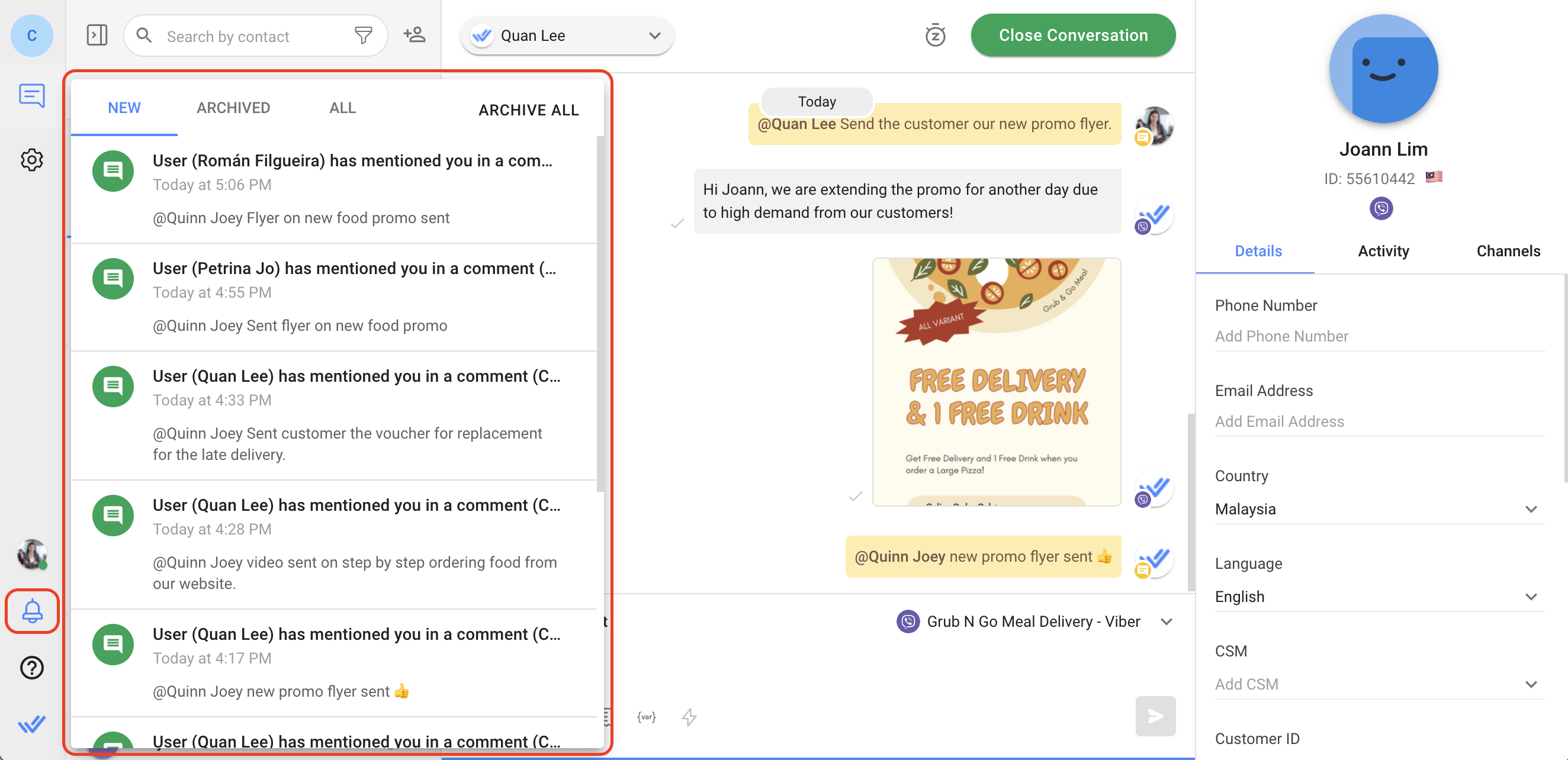
Task: Switch to the Activity tab in contact panel
Action: [x=1383, y=251]
